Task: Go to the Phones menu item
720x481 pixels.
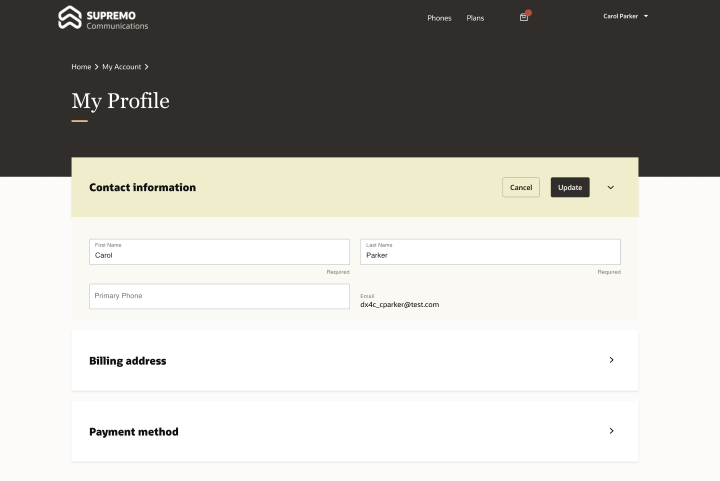Action: click(439, 18)
